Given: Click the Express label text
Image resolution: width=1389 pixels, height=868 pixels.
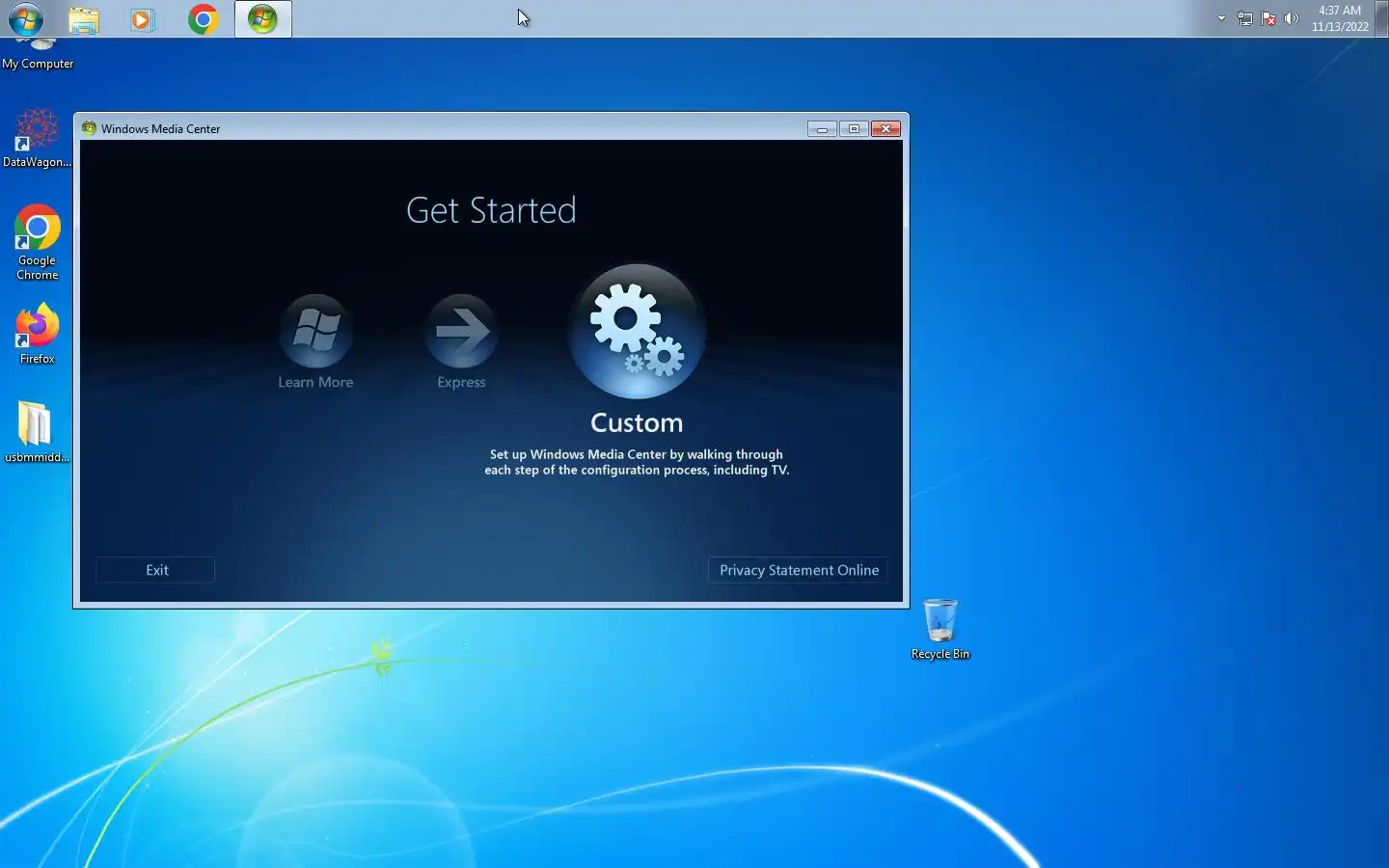Looking at the screenshot, I should click(x=461, y=382).
